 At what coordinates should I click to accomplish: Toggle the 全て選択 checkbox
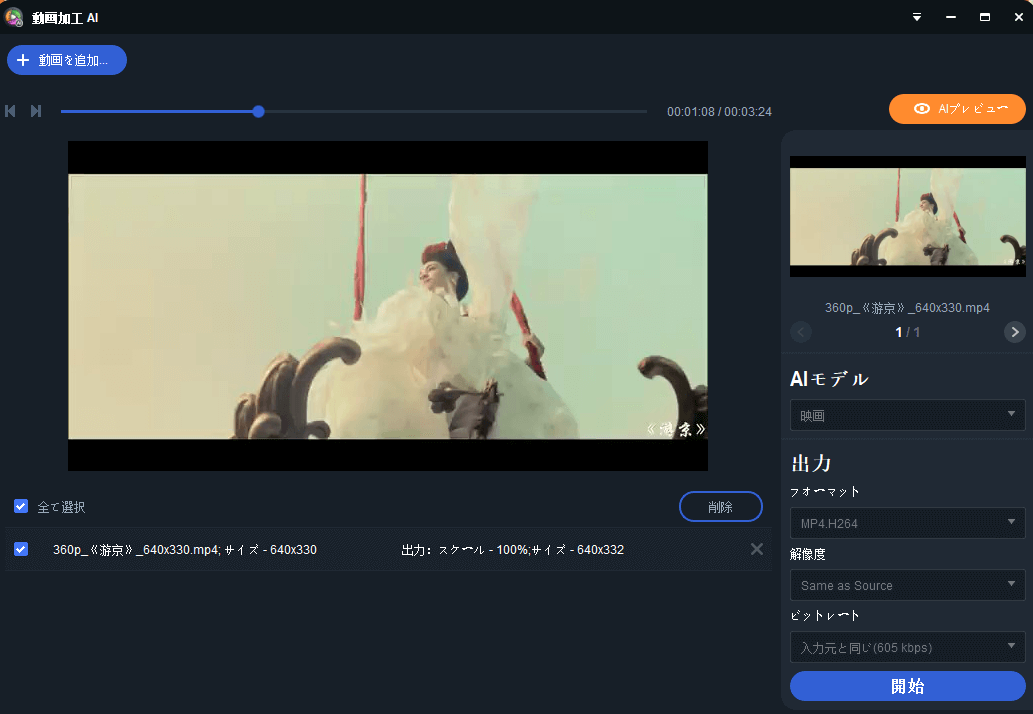[21, 507]
